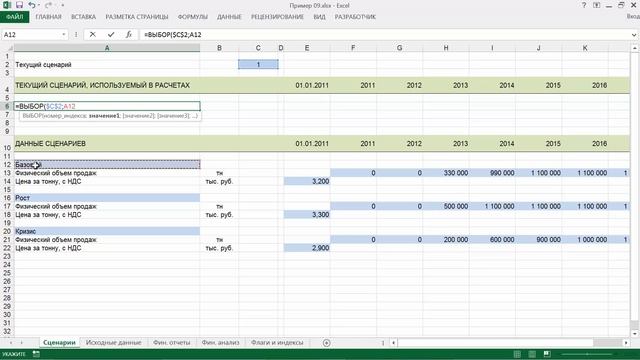Click inside the formula bar text
Viewport: 640px width, 360px height.
point(384,35)
